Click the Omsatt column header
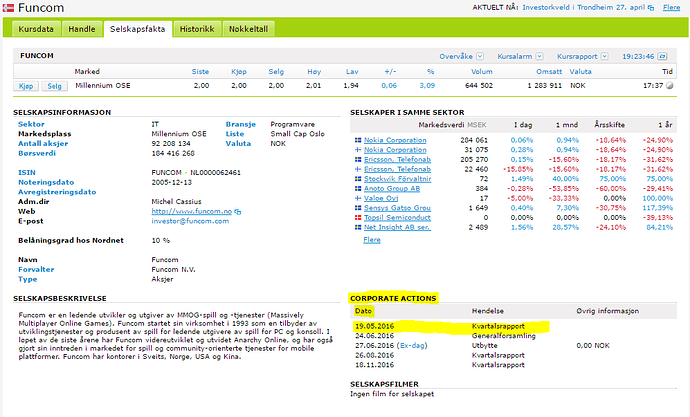 [549, 72]
